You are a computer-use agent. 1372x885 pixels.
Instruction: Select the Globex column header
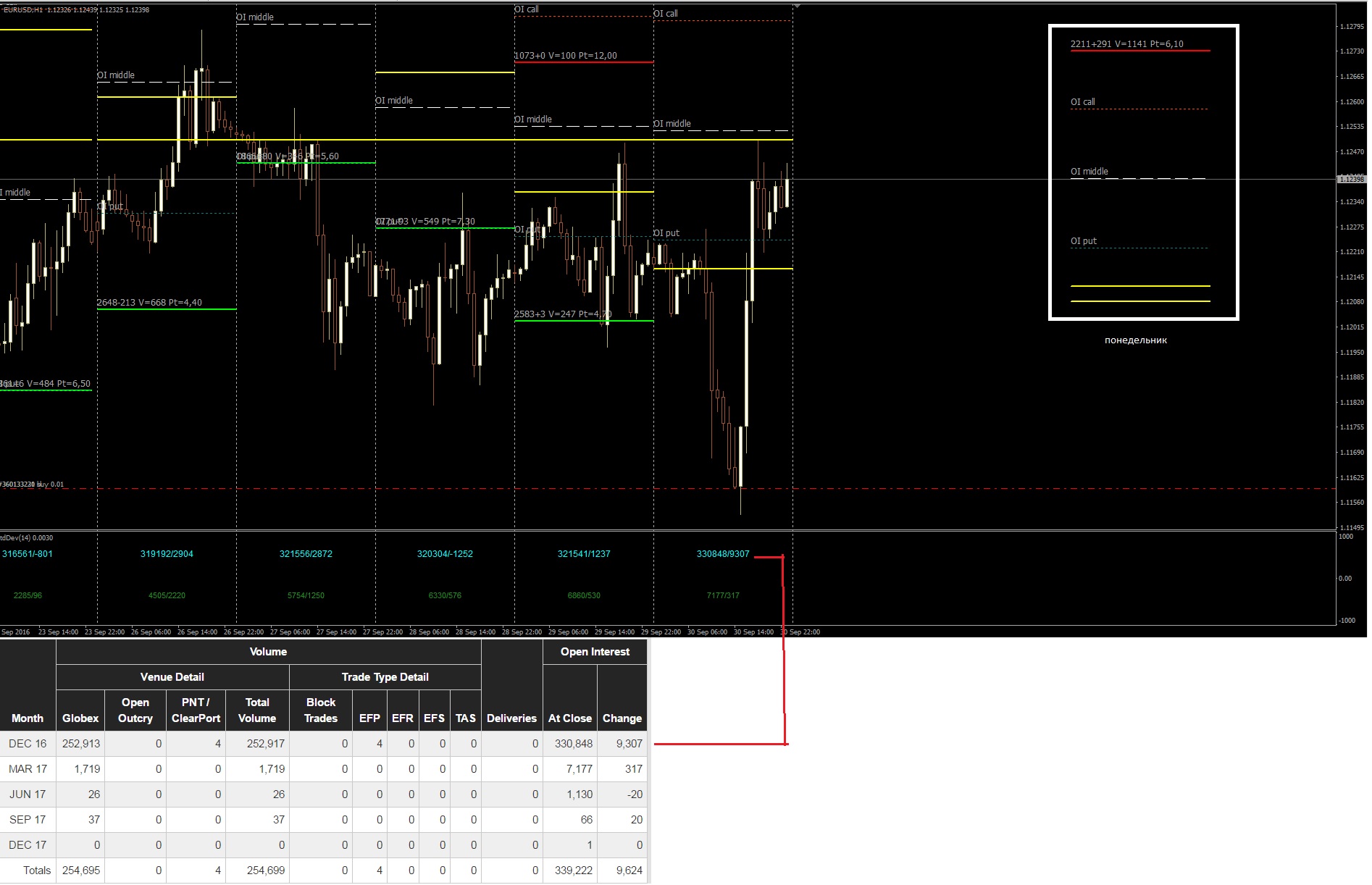(80, 710)
